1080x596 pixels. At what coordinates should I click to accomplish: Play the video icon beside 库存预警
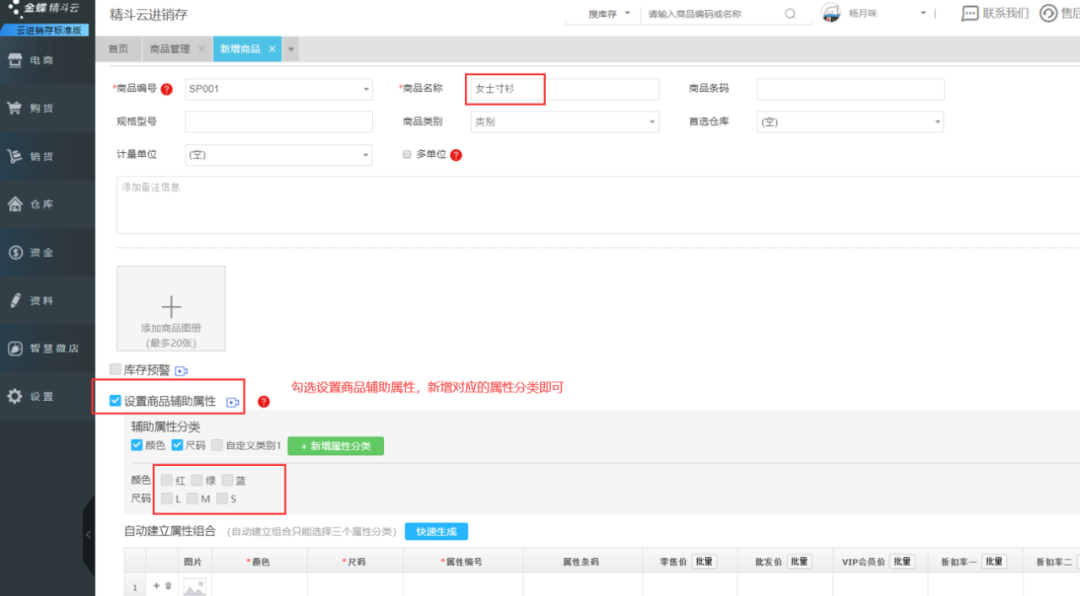tap(181, 371)
